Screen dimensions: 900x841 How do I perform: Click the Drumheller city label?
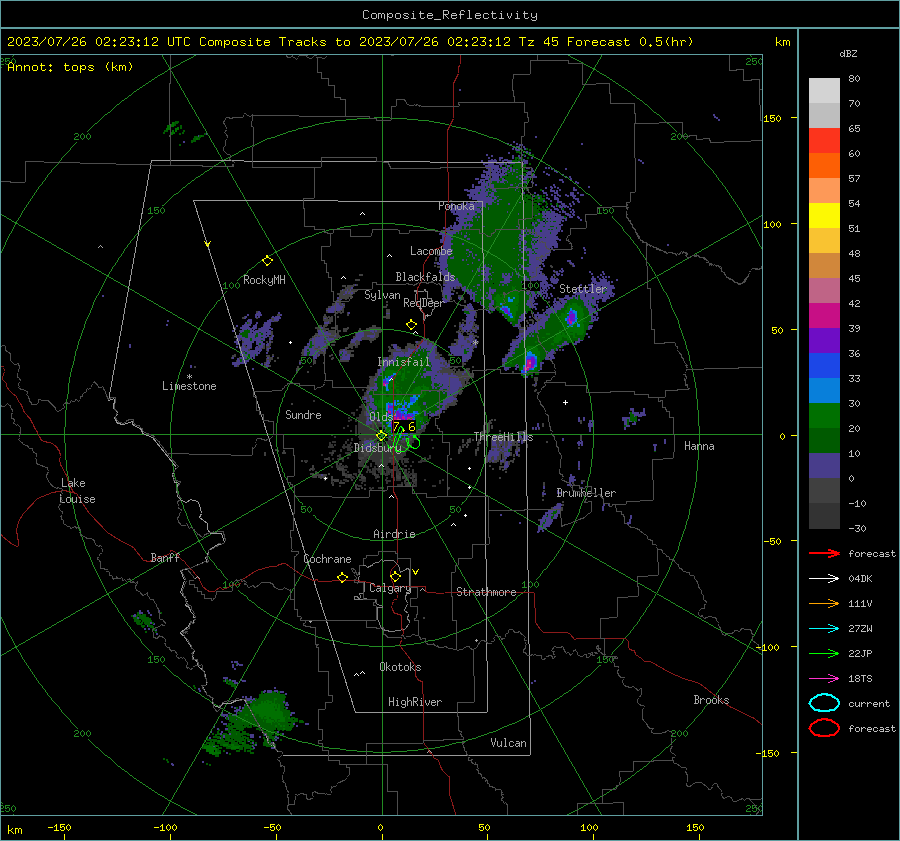[x=586, y=493]
